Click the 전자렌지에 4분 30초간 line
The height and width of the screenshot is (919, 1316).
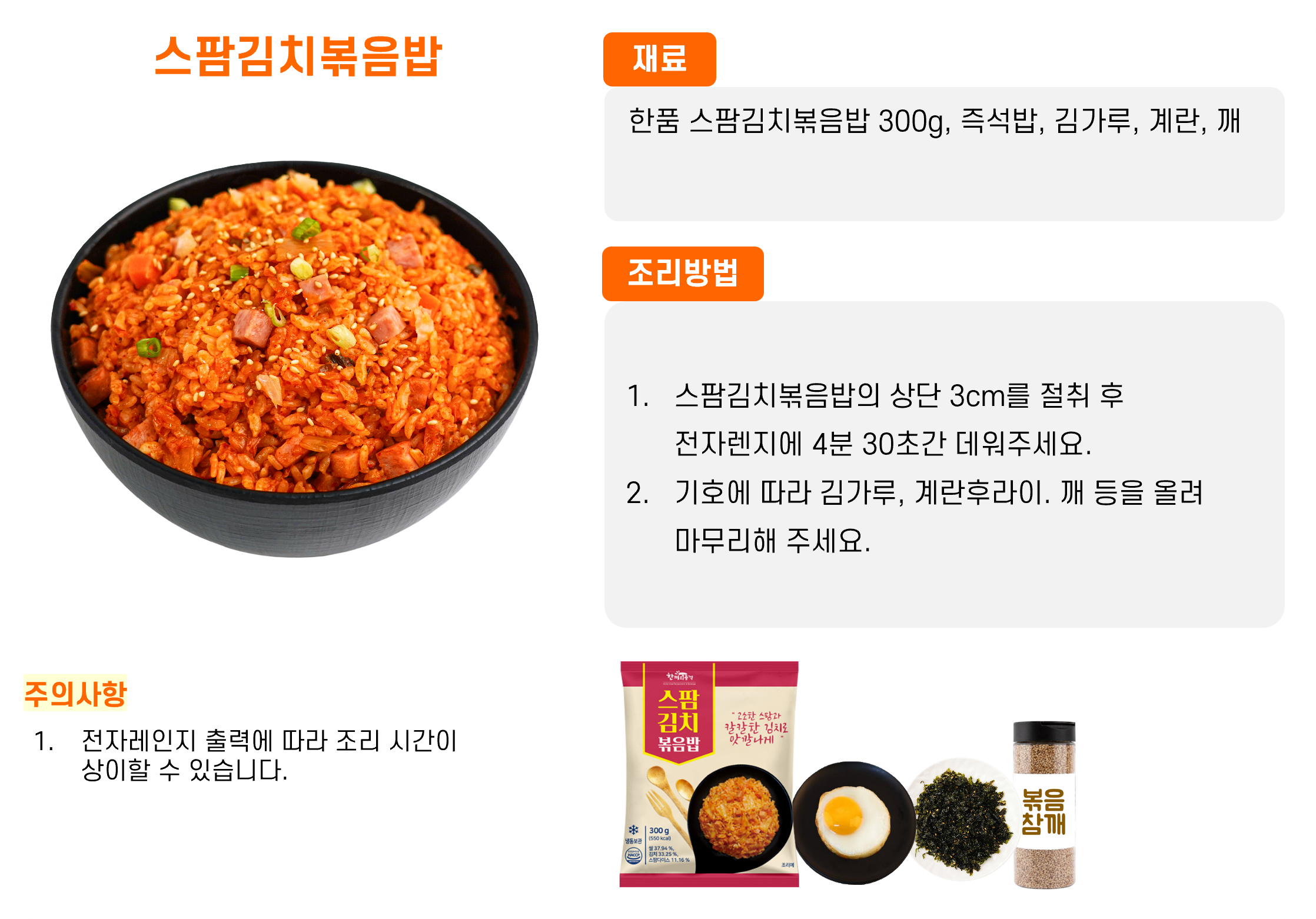883,444
